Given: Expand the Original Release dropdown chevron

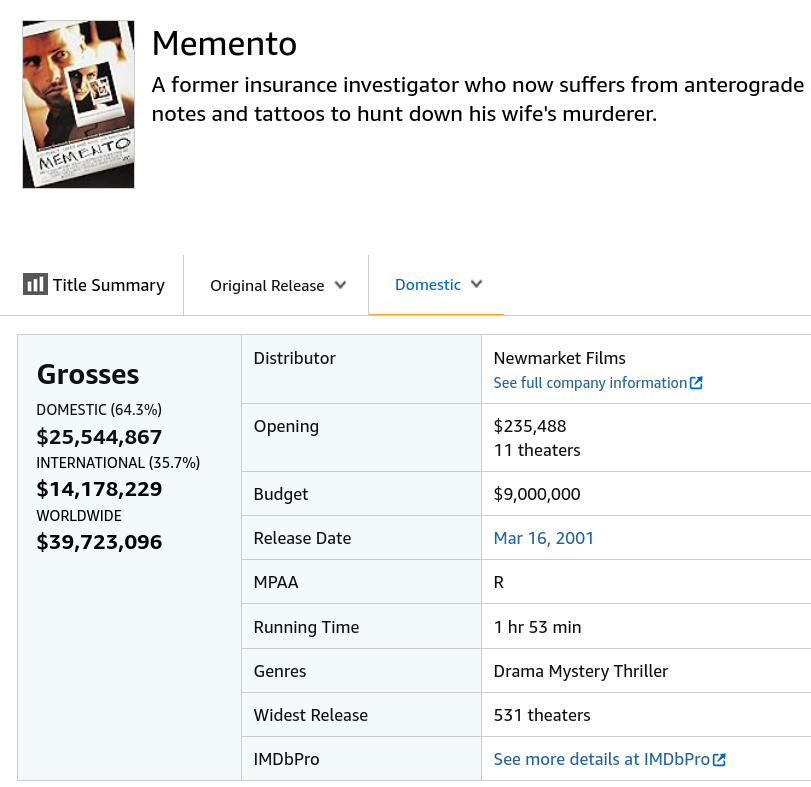Looking at the screenshot, I should pyautogui.click(x=340, y=285).
